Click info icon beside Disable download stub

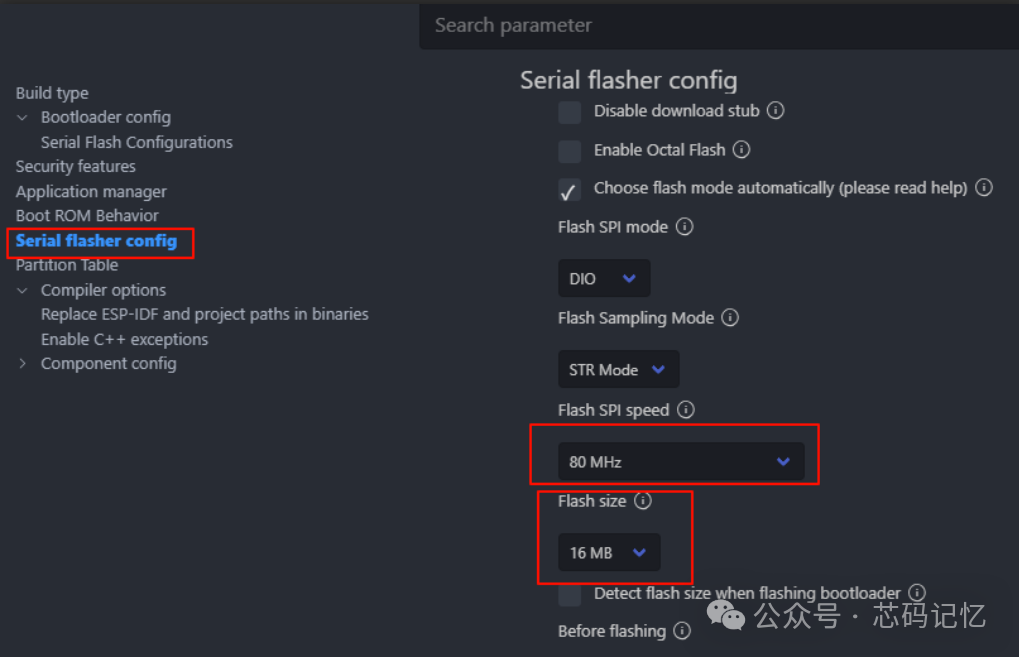click(x=775, y=111)
